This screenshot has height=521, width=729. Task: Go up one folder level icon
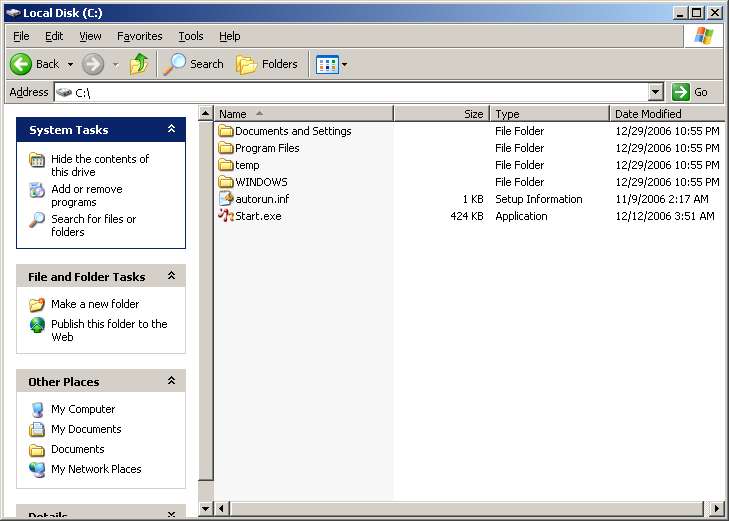point(139,64)
